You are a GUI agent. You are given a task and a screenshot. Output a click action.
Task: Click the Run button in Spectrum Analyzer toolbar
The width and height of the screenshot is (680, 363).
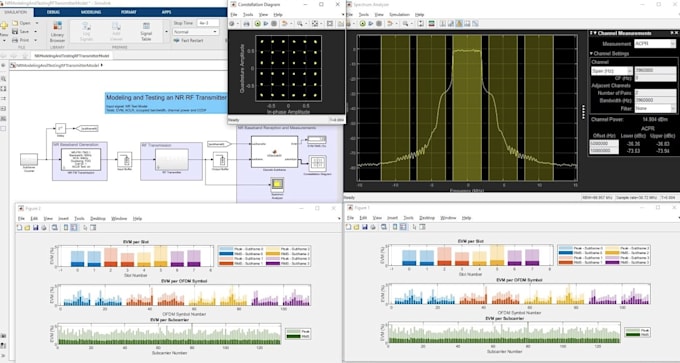coord(363,23)
